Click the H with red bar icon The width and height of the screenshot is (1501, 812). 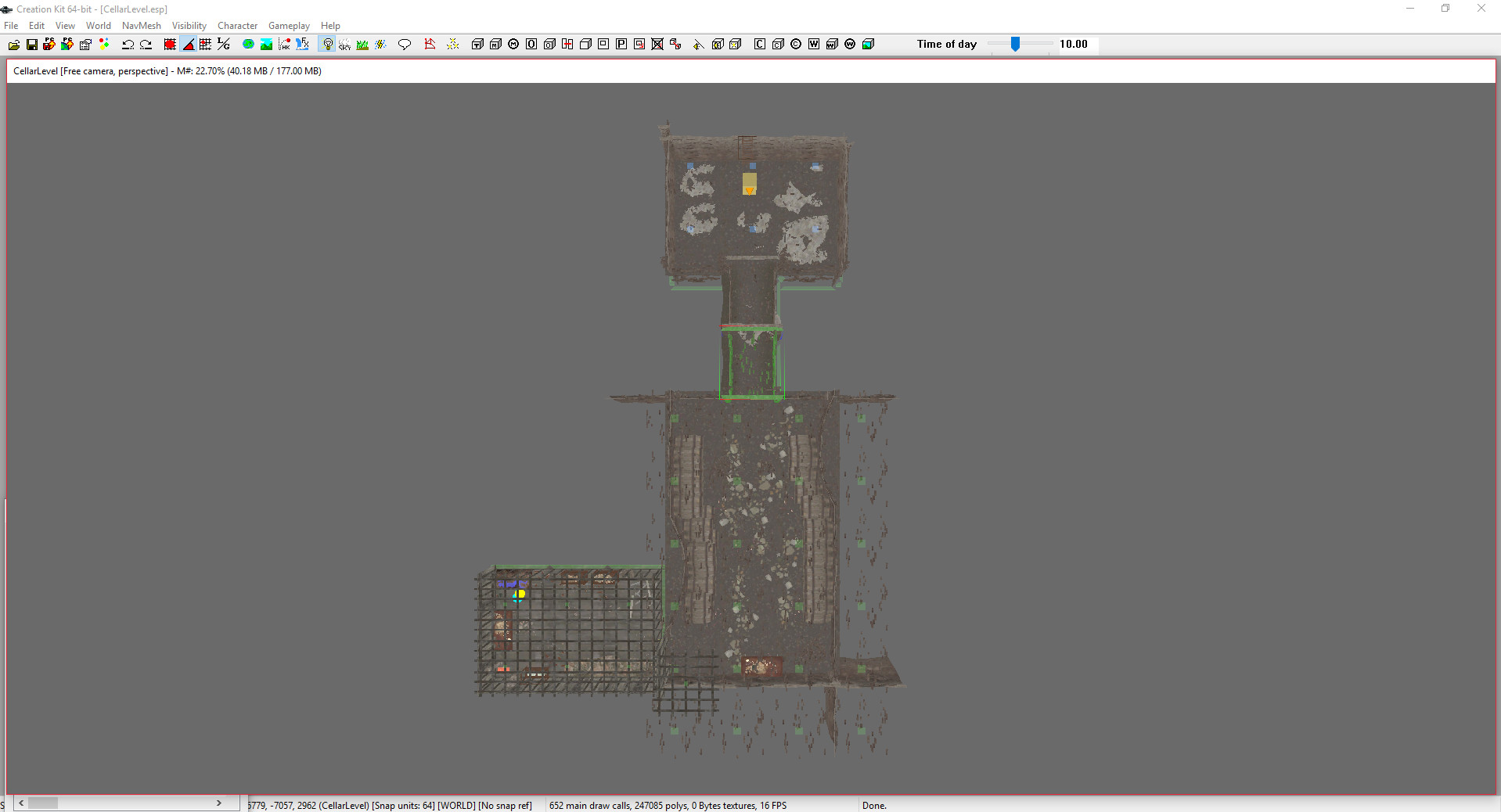(567, 45)
